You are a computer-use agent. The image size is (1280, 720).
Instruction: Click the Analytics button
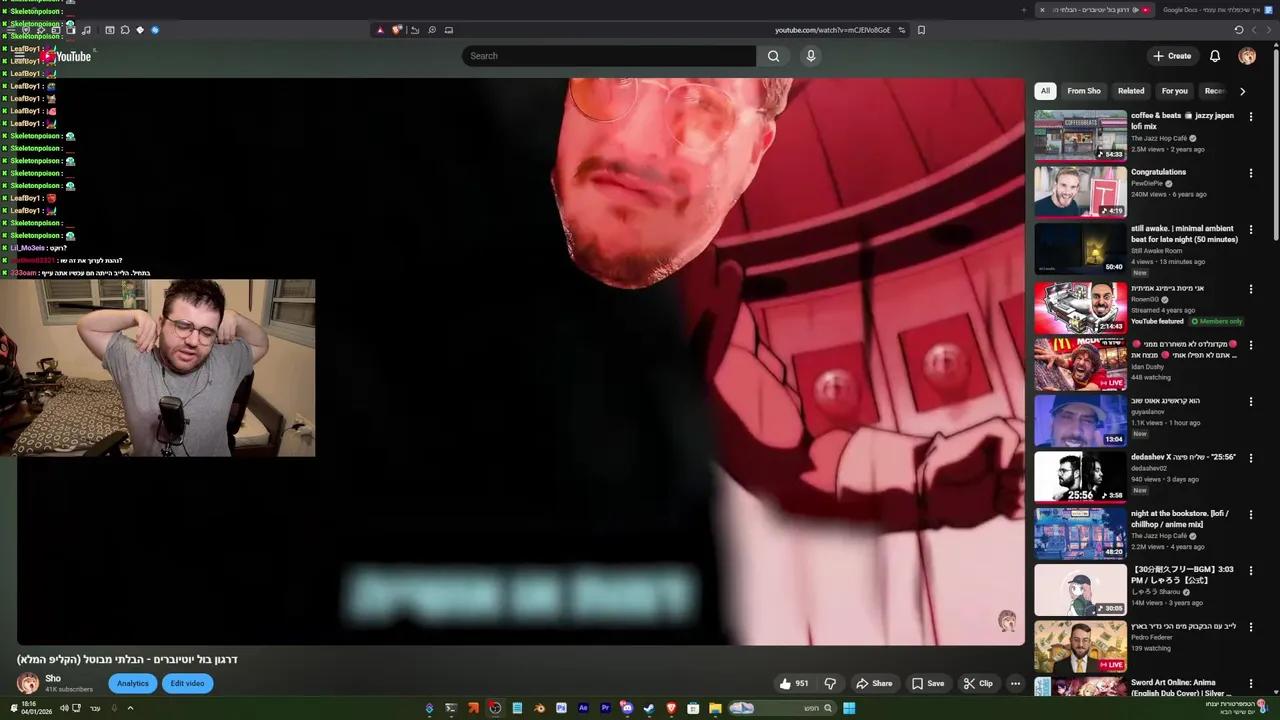coord(132,684)
